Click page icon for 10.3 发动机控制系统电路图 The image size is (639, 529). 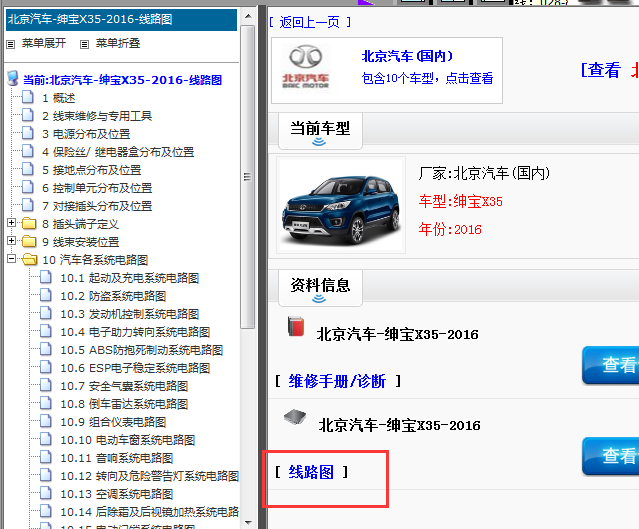point(46,313)
